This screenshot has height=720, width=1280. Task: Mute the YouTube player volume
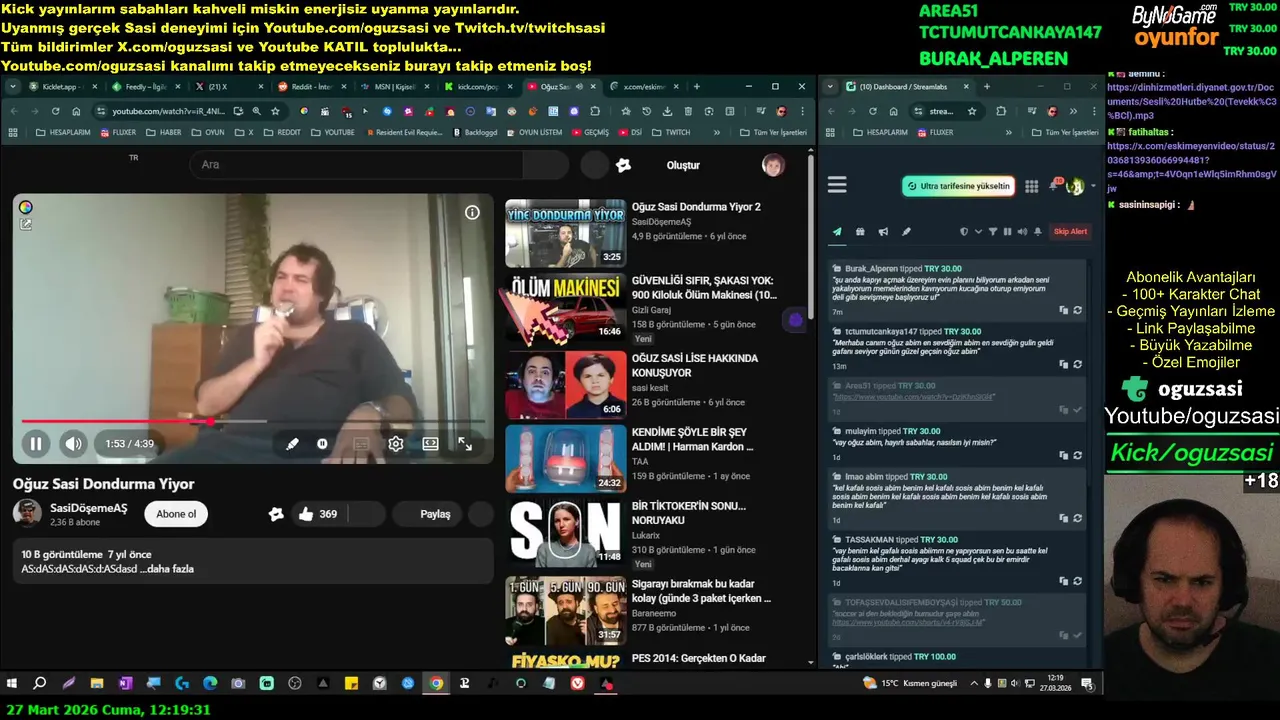pyautogui.click(x=73, y=444)
